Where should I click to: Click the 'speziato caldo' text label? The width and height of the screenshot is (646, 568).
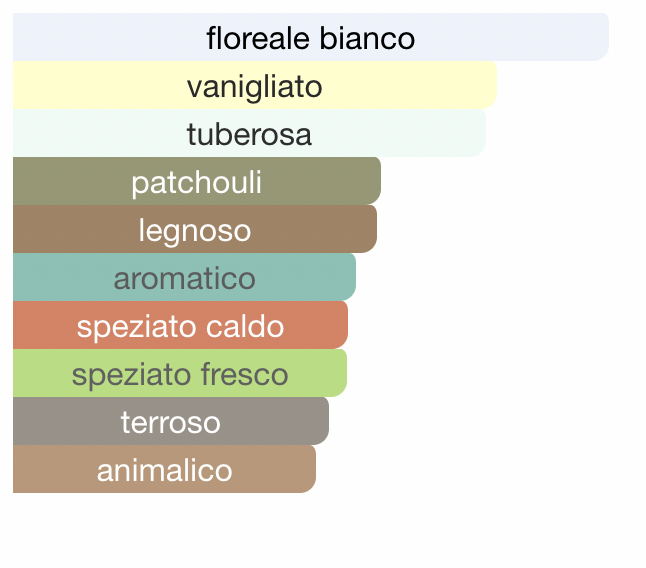click(180, 327)
